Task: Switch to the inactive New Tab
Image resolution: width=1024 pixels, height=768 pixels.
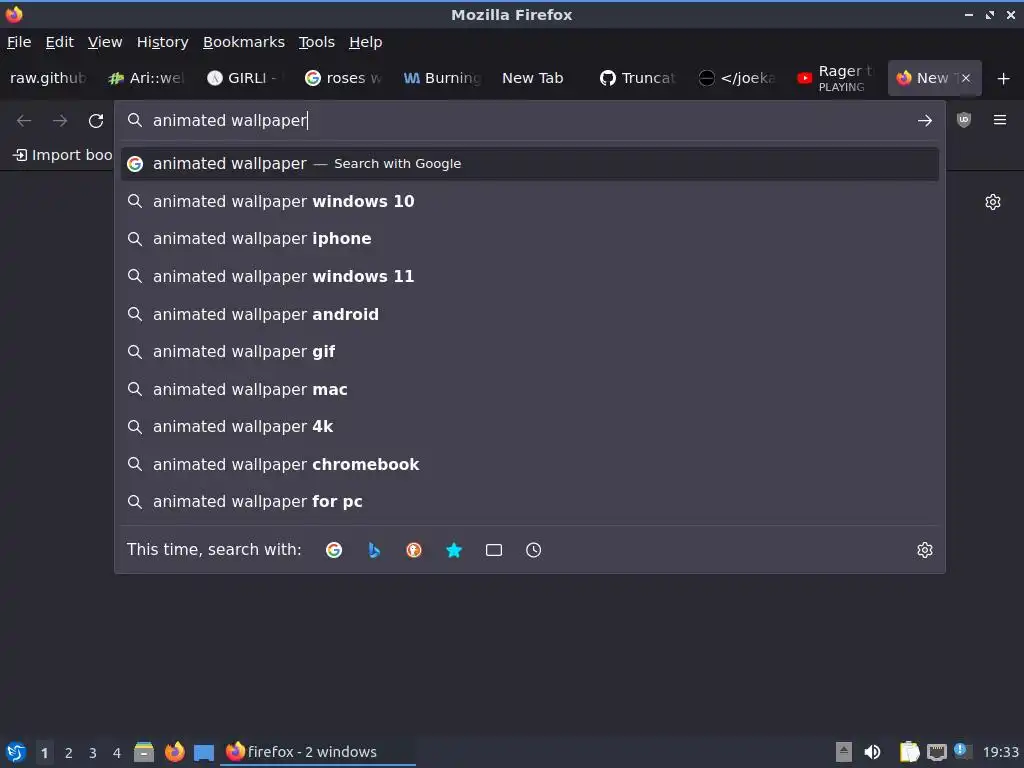Action: point(541,78)
